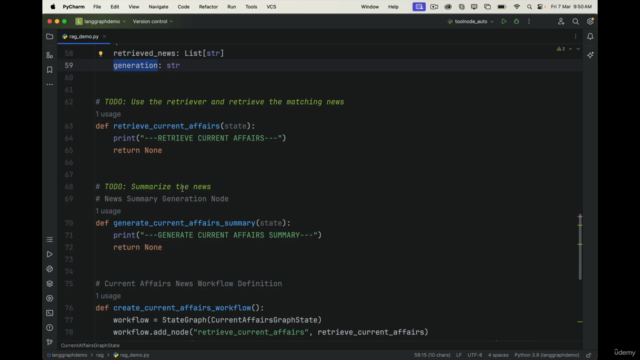Open the File menu
The height and width of the screenshot is (360, 640).
(97, 7)
